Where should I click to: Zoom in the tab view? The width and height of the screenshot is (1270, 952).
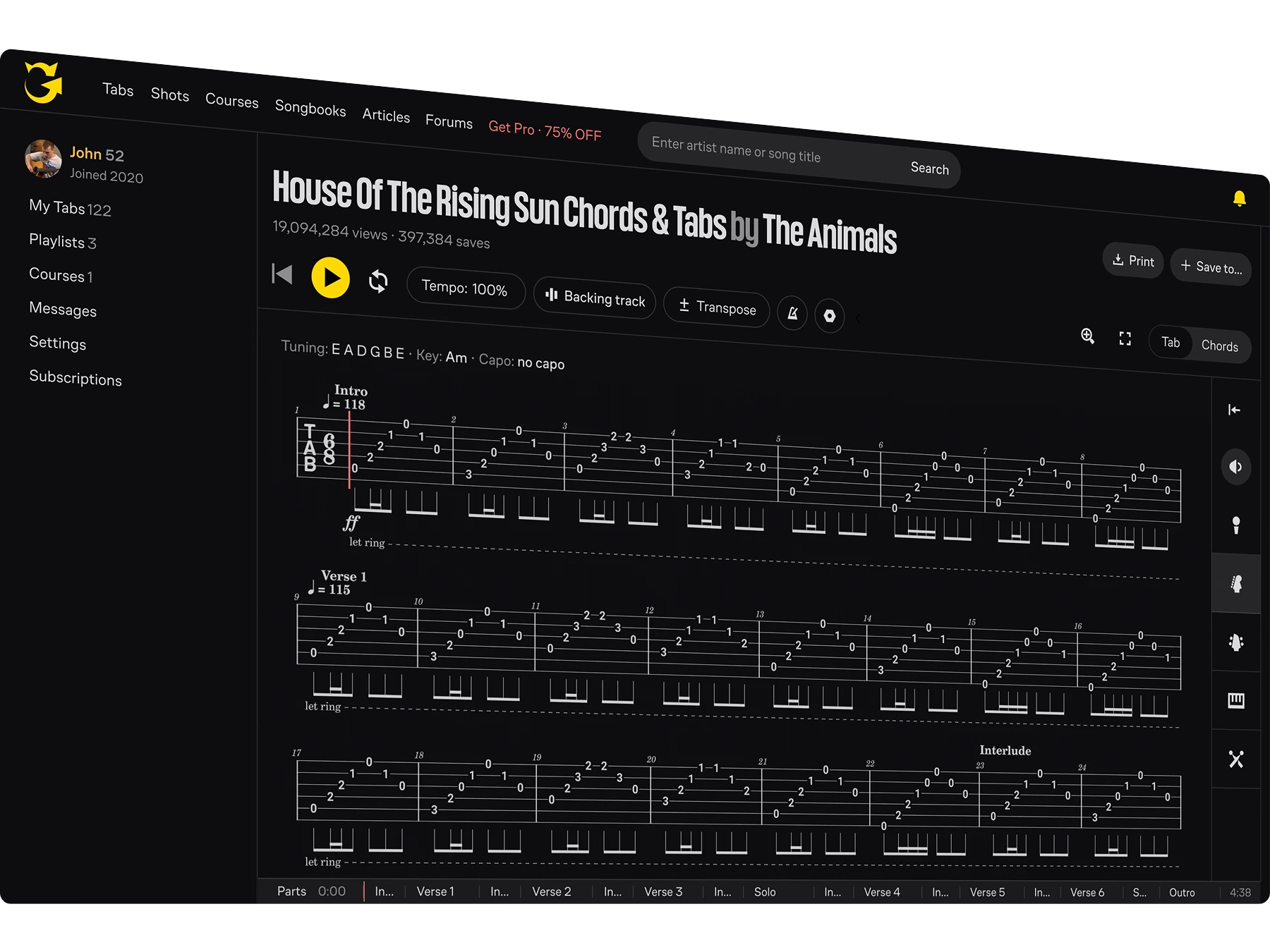pos(1088,336)
